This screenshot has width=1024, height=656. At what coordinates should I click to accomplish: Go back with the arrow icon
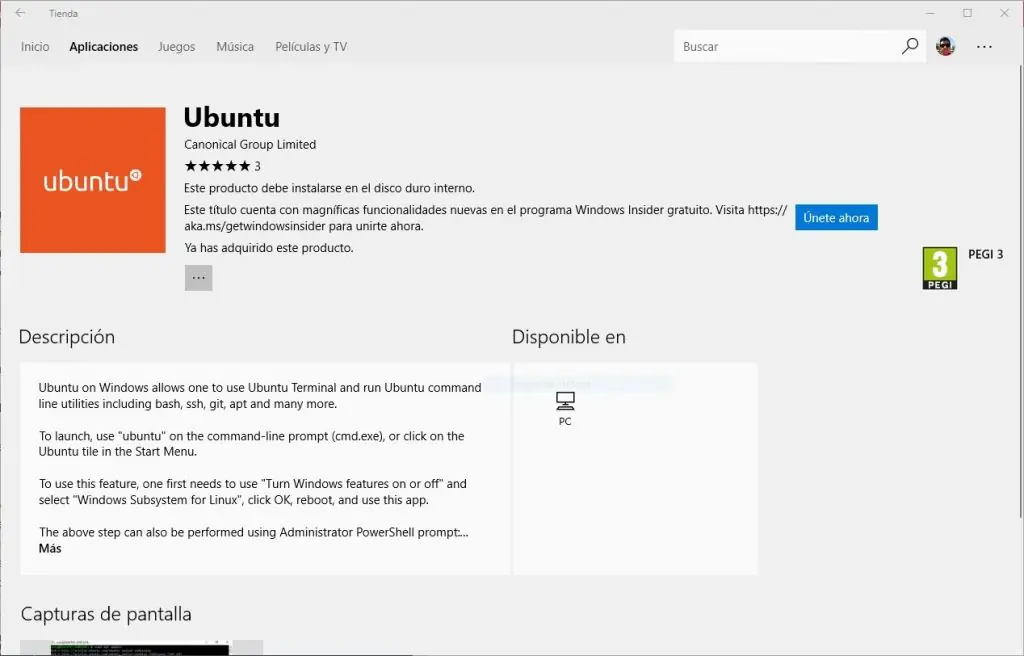tap(20, 13)
